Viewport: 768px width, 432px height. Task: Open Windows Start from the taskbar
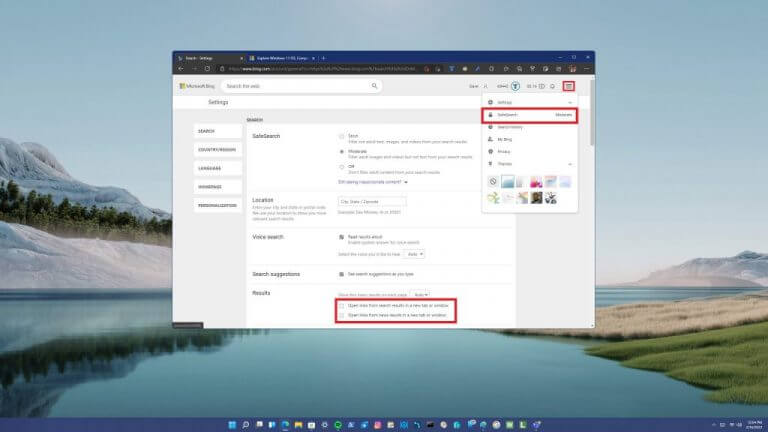pyautogui.click(x=232, y=425)
